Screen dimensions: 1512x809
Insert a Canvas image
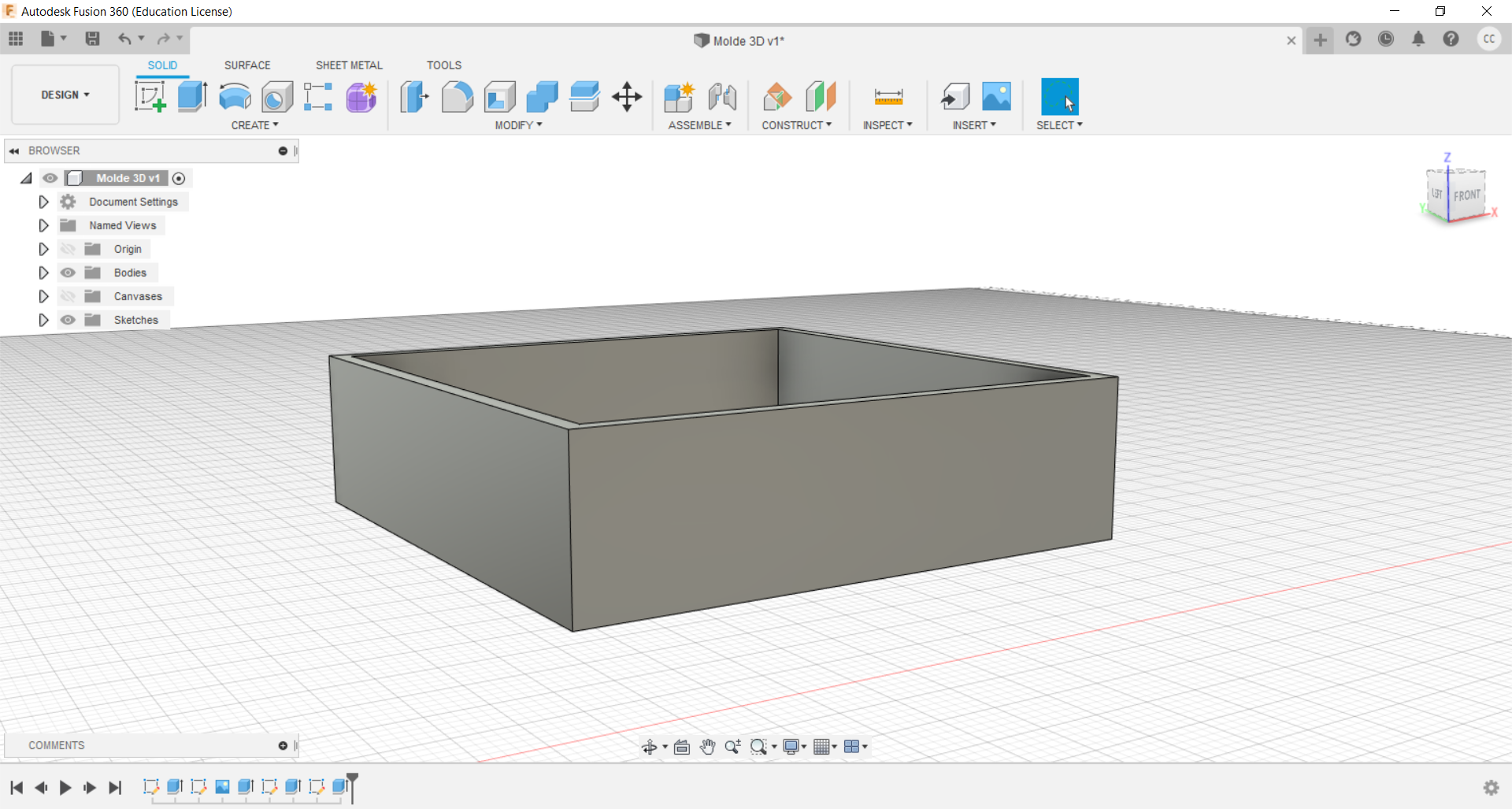(996, 96)
